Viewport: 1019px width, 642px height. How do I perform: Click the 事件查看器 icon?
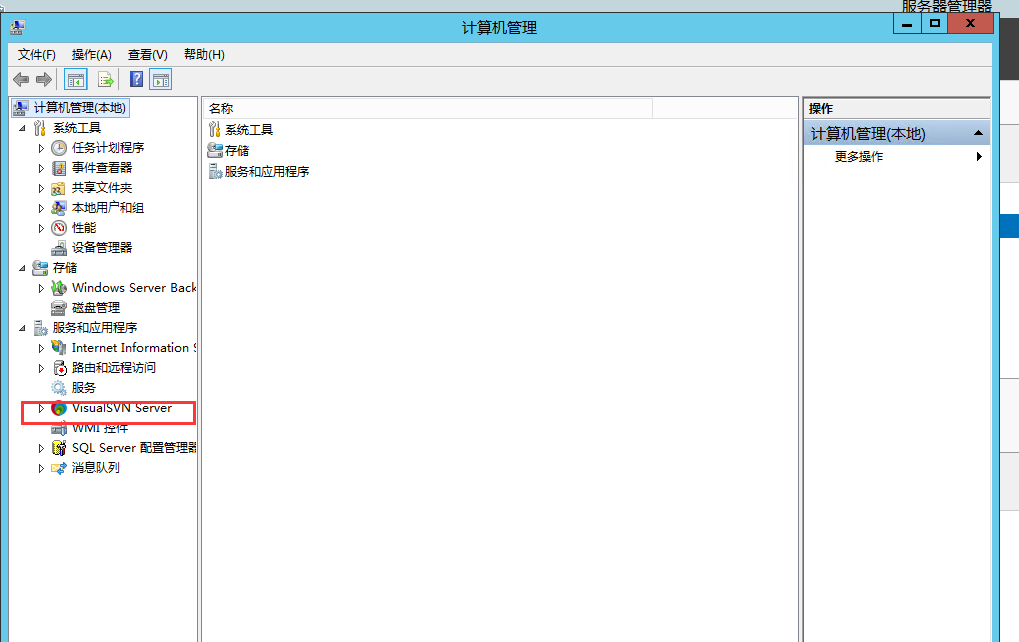tap(59, 168)
